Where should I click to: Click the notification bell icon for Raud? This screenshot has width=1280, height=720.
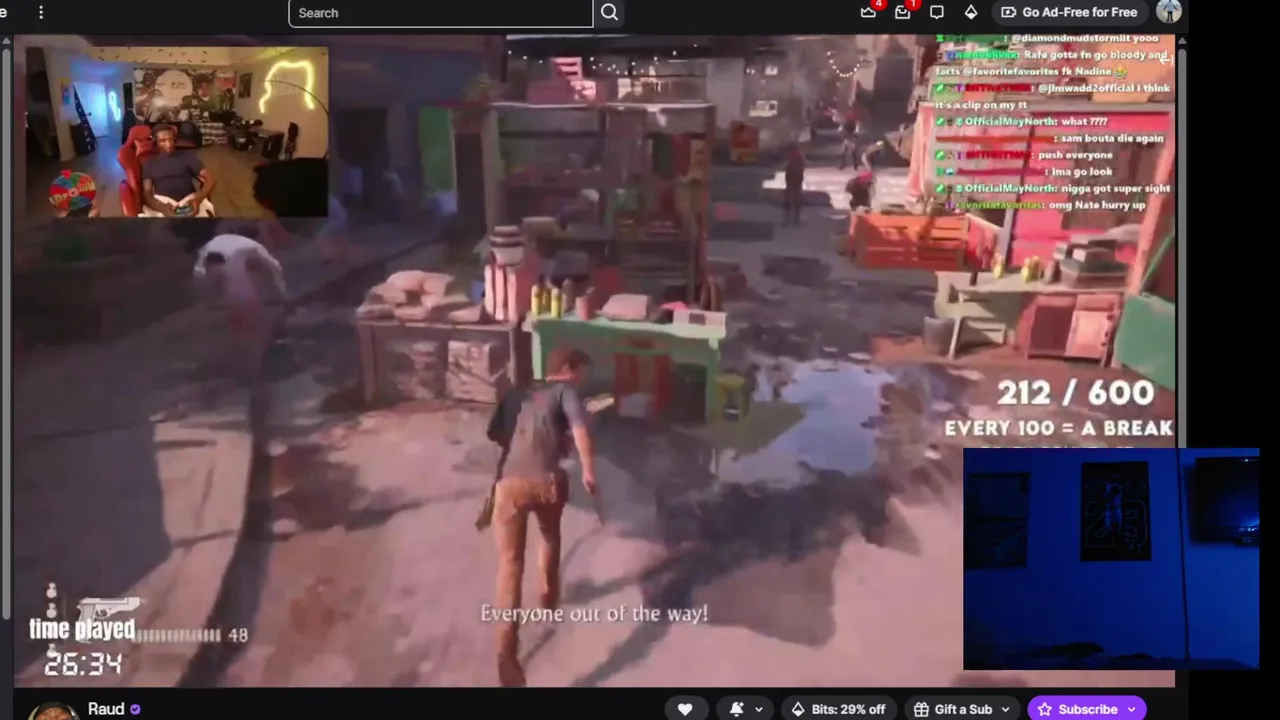click(x=737, y=709)
